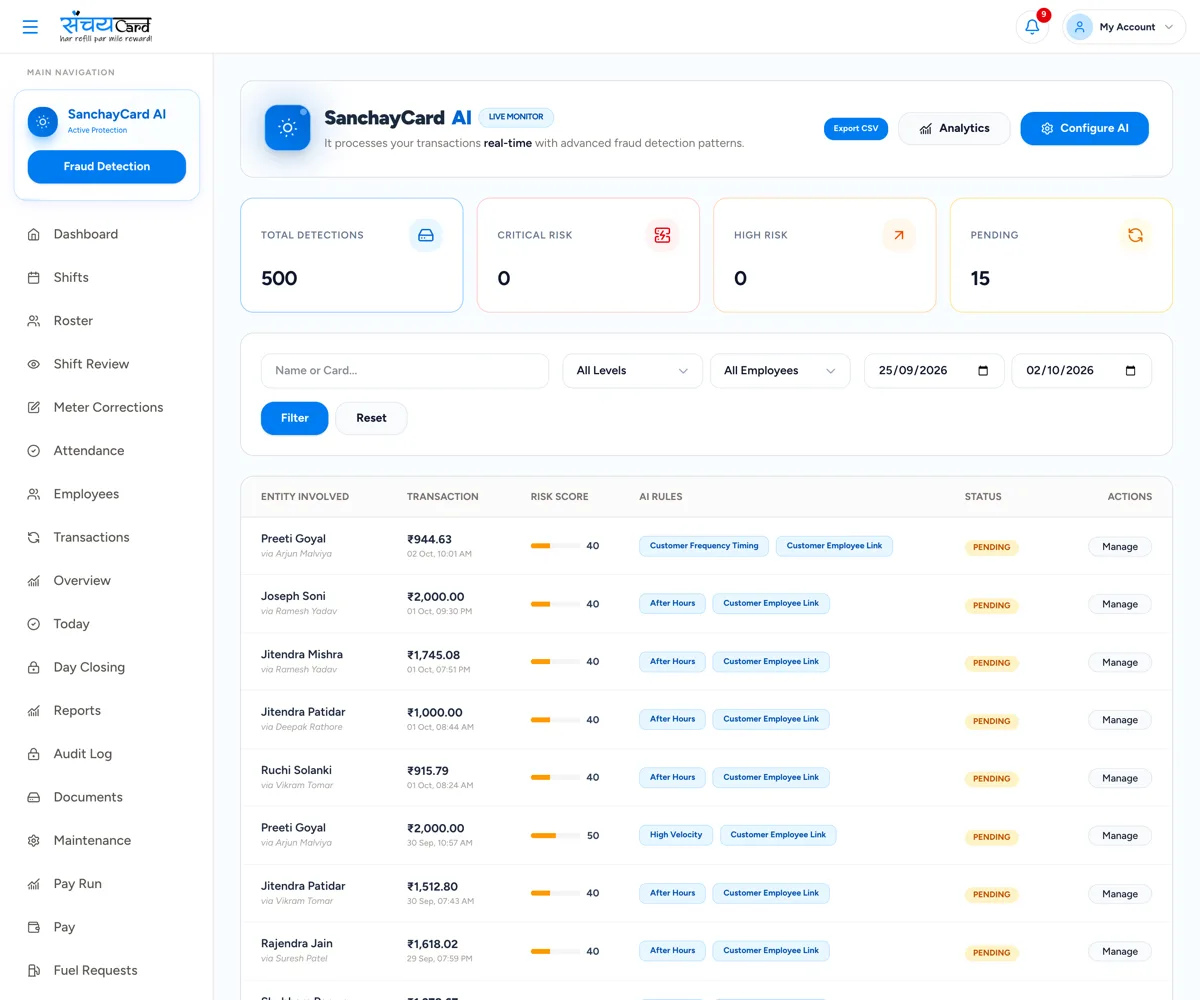This screenshot has height=1000, width=1200.
Task: Click the Total Detections card icon
Action: pos(426,235)
